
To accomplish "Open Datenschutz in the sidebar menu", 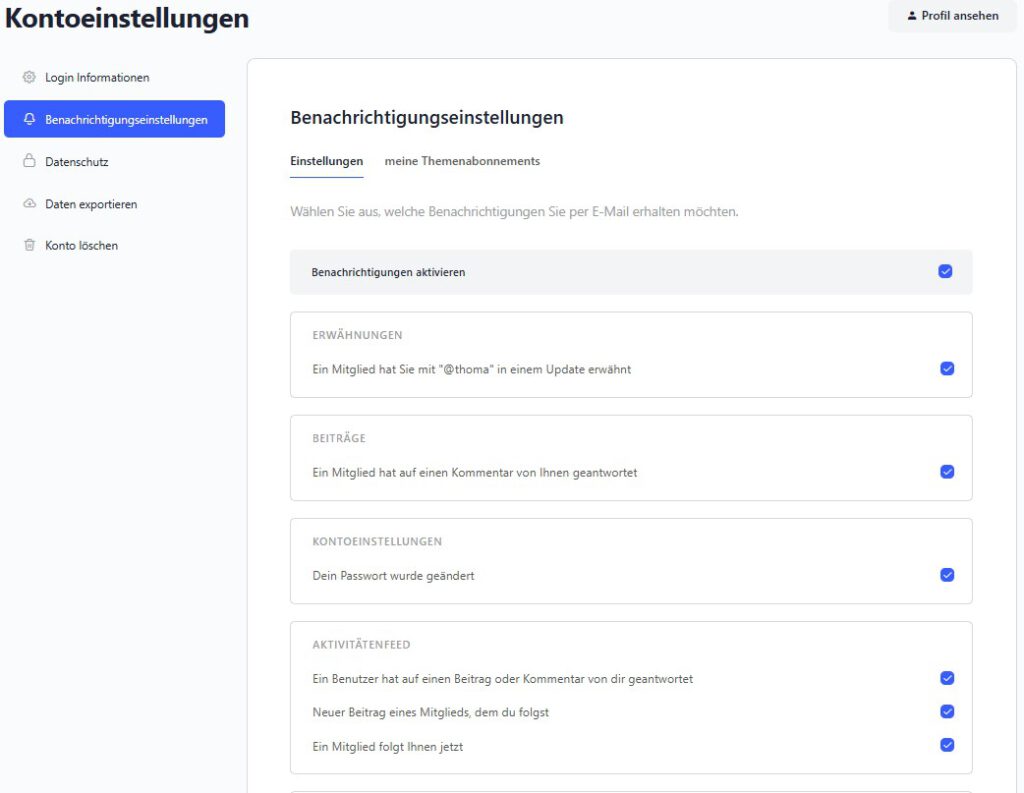I will tap(76, 161).
